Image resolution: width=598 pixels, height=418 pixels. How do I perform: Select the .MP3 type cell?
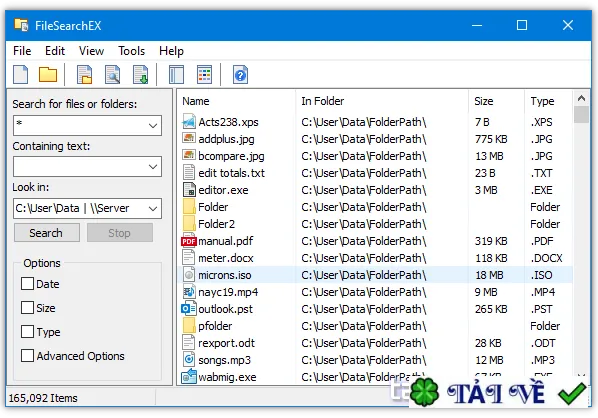point(543,360)
